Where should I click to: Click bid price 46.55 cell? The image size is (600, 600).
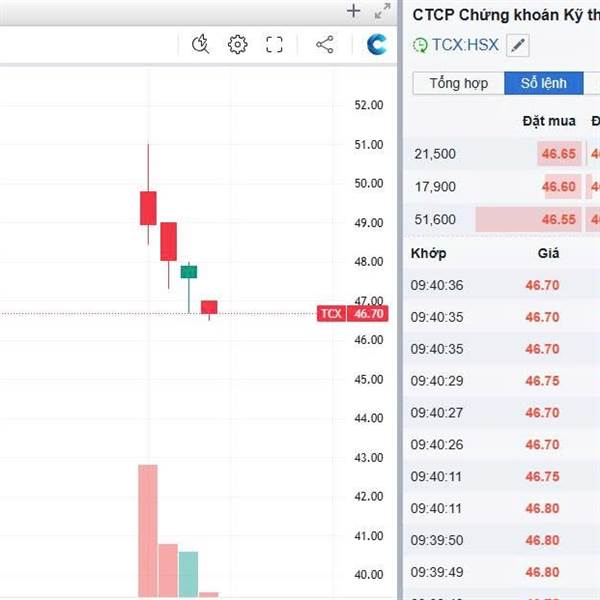(558, 220)
